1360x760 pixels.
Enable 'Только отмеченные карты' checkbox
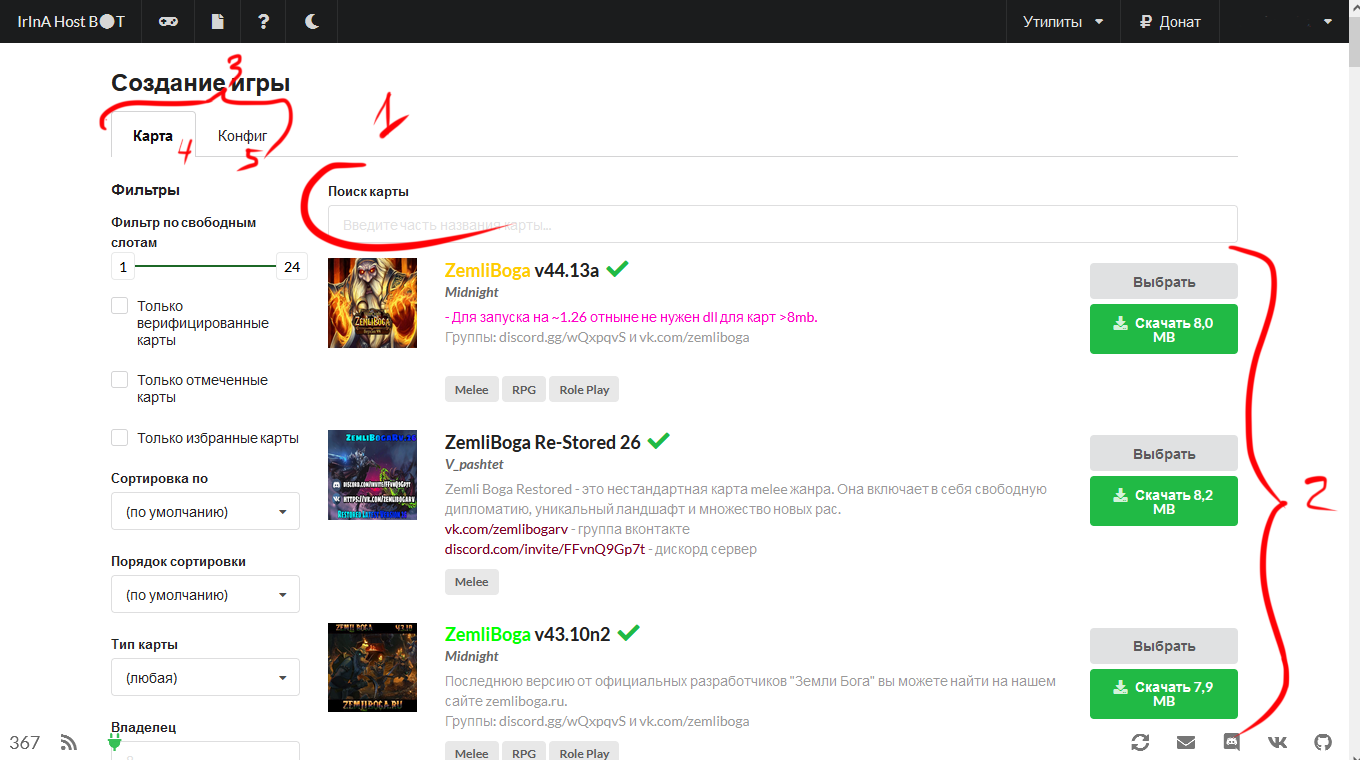click(120, 380)
